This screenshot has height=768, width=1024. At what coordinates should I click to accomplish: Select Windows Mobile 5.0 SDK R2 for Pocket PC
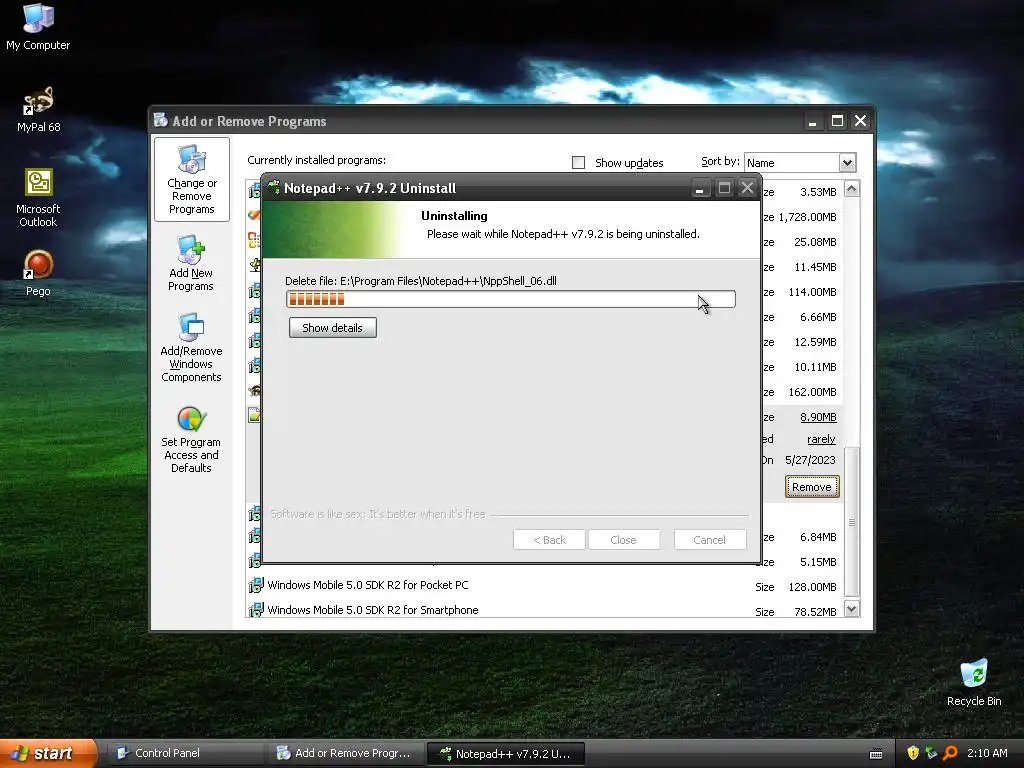(368, 585)
